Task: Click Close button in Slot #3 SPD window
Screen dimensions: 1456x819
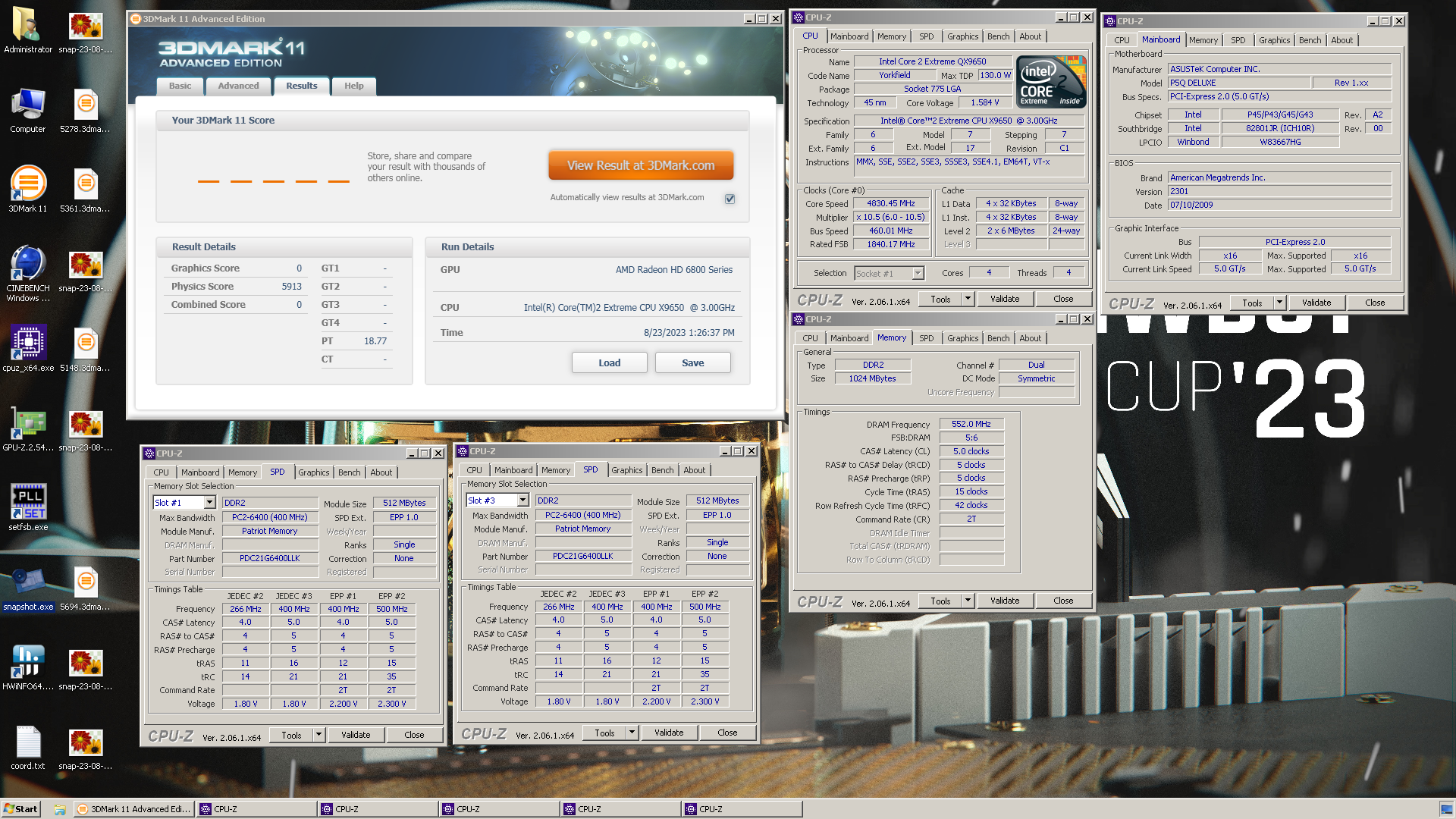Action: pyautogui.click(x=727, y=733)
